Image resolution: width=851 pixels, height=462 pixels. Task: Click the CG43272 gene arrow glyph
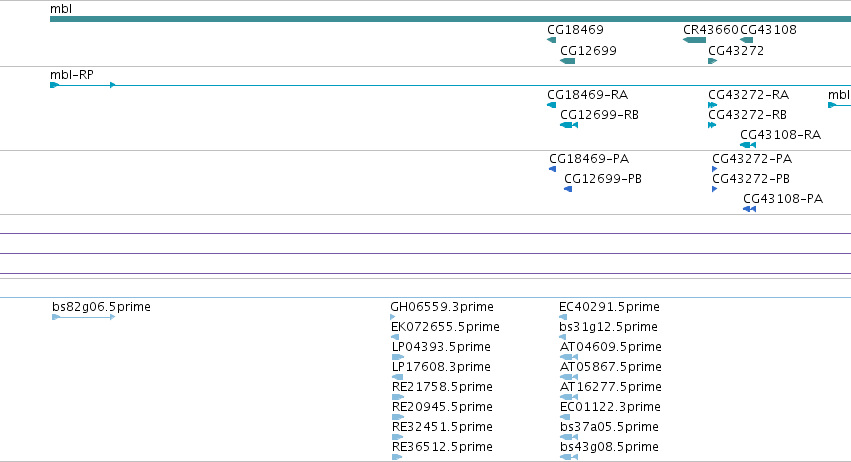coord(713,61)
